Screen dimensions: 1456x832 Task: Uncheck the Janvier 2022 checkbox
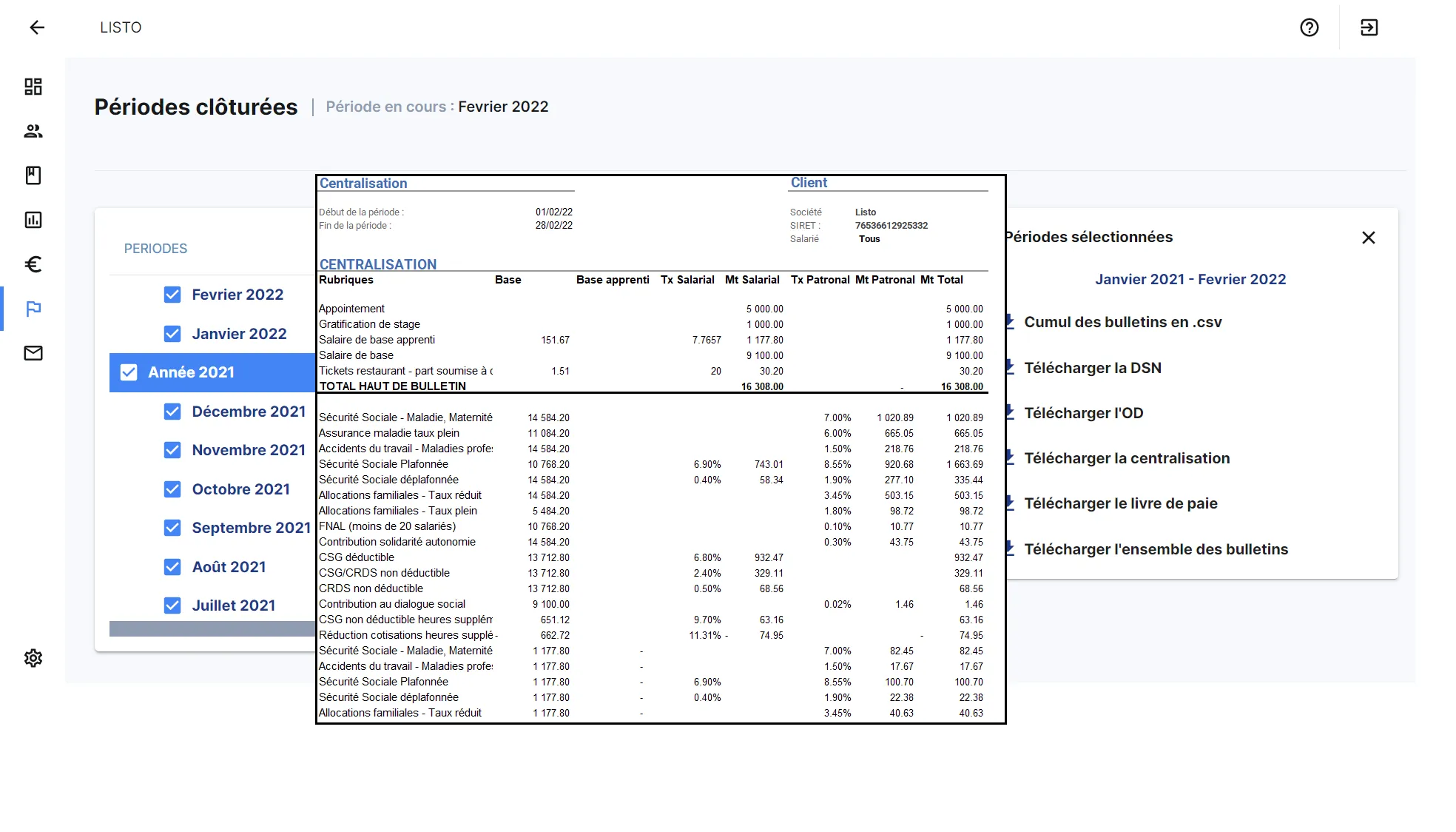[x=172, y=334]
